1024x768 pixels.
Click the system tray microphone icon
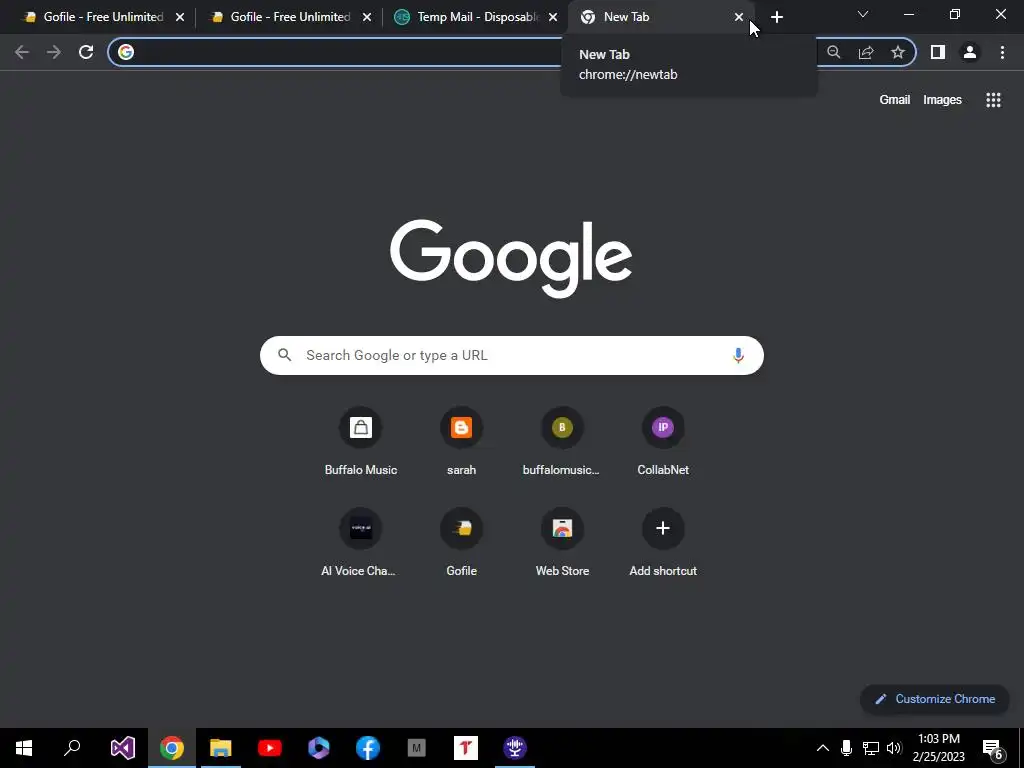coord(846,748)
